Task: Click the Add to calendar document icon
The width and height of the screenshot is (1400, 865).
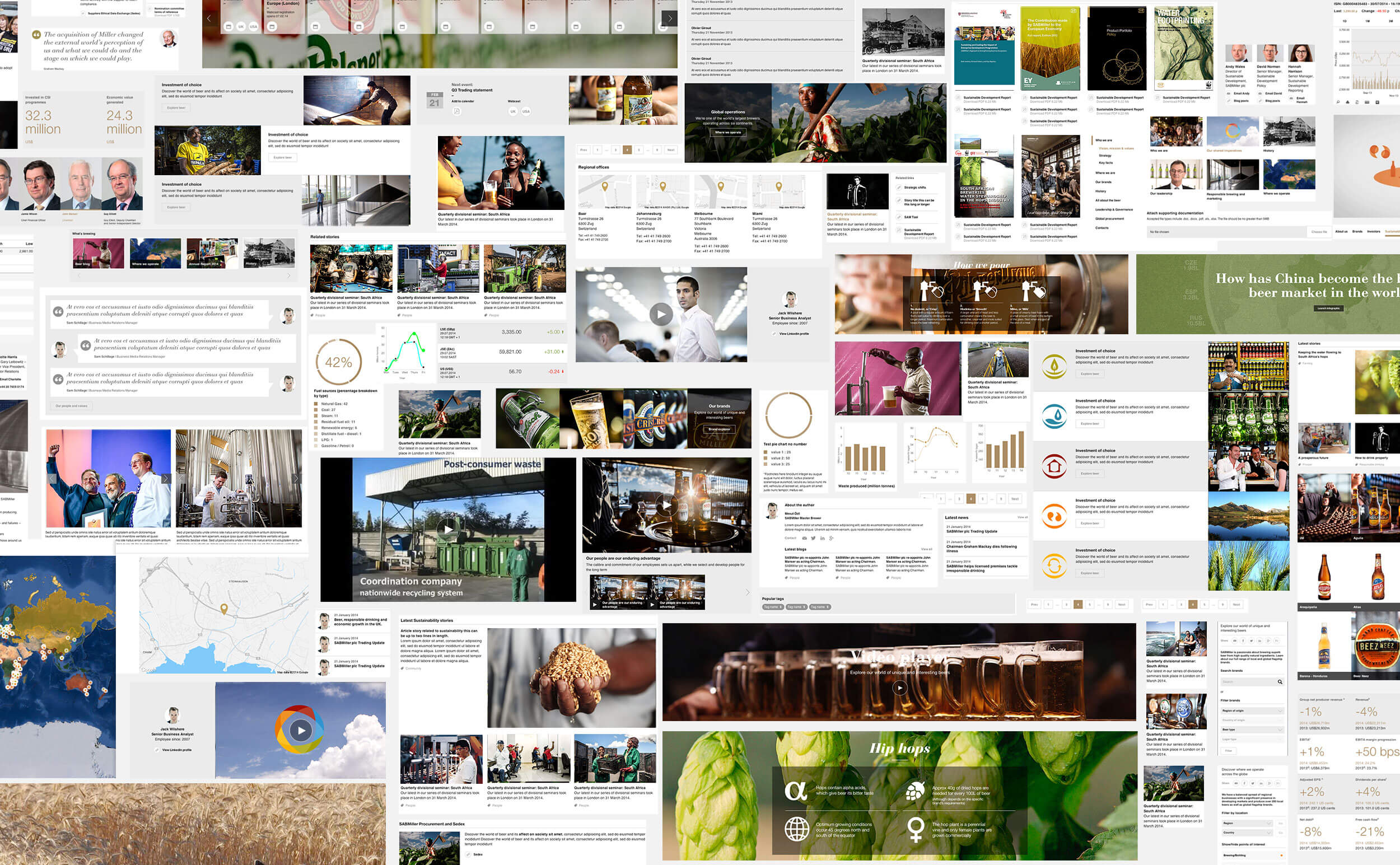Action: [457, 111]
